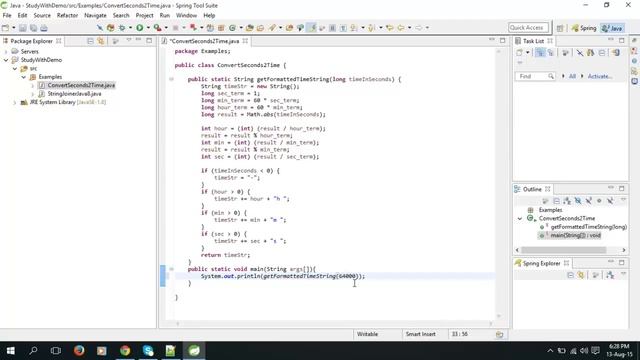Screen dimensions: 640x360
Task: Click the Open Type icon
Action: 249,28
